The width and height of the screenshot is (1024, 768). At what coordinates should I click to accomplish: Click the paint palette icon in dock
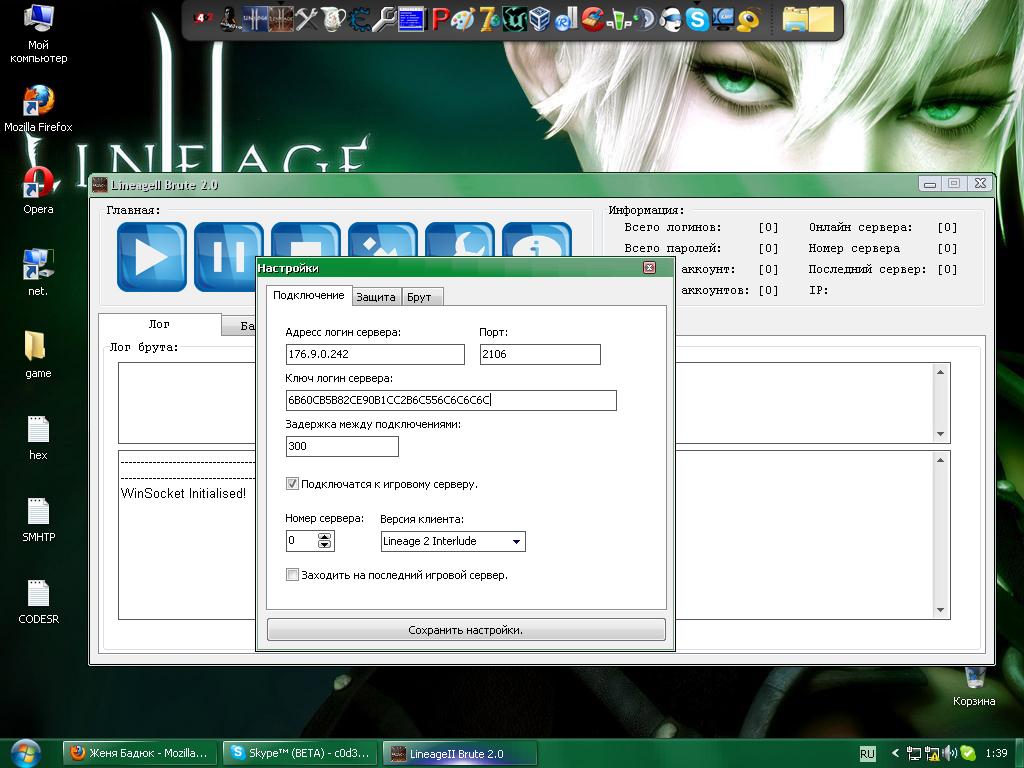[463, 20]
